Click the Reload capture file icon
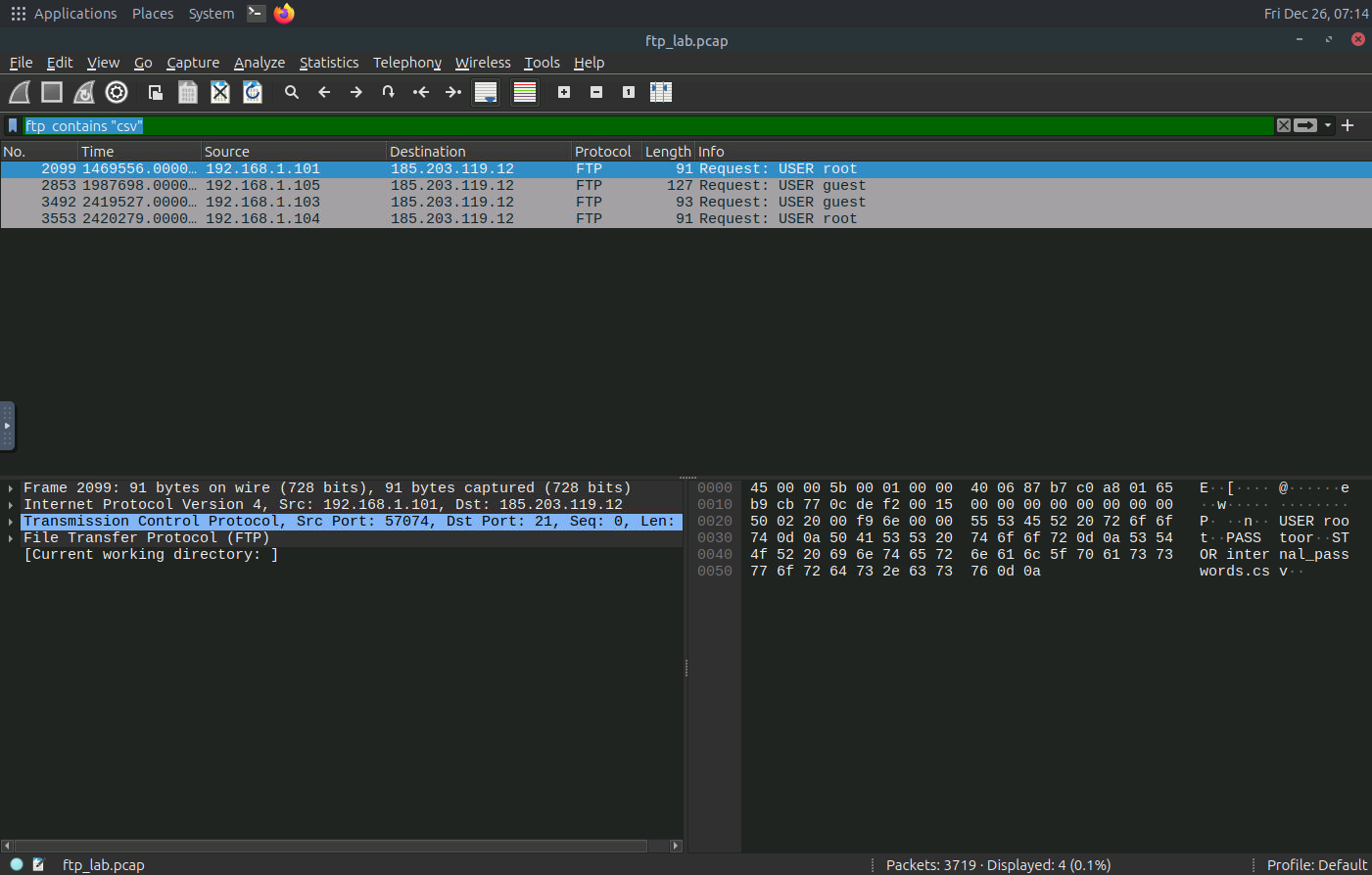This screenshot has height=875, width=1372. (x=253, y=92)
